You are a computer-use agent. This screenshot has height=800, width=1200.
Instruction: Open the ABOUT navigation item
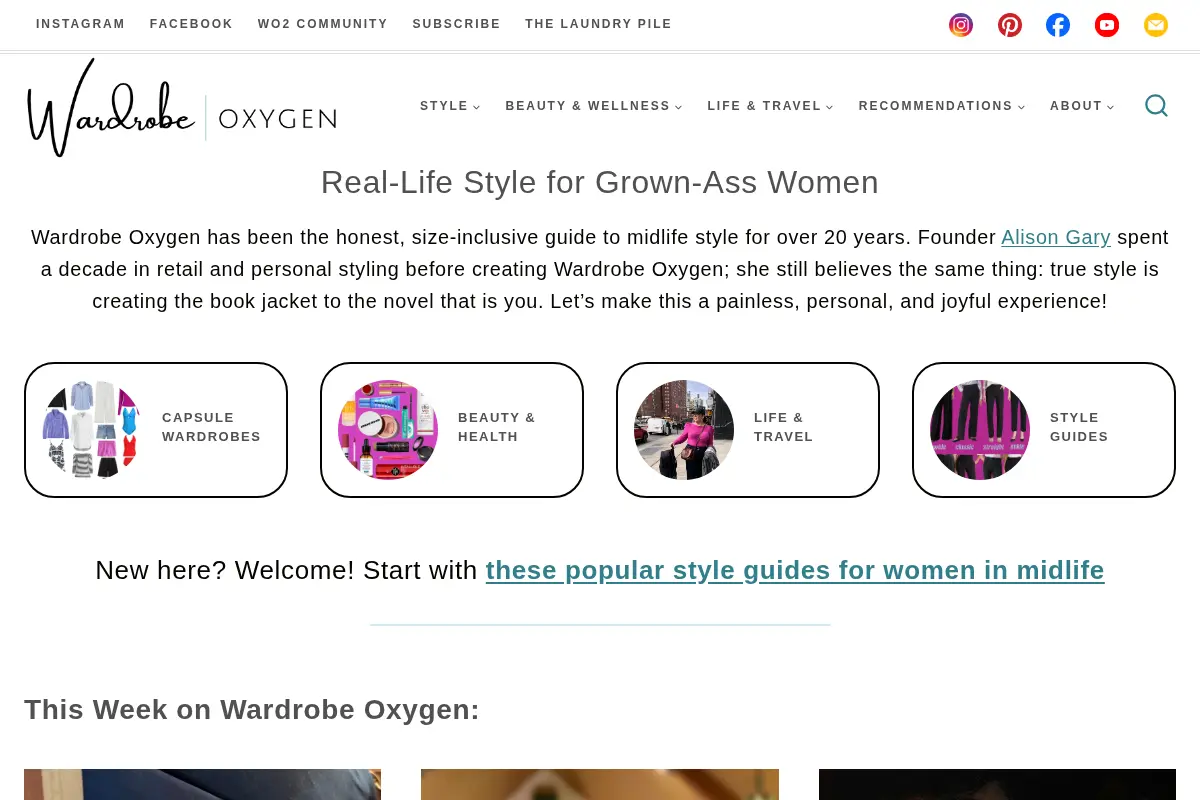click(1076, 106)
